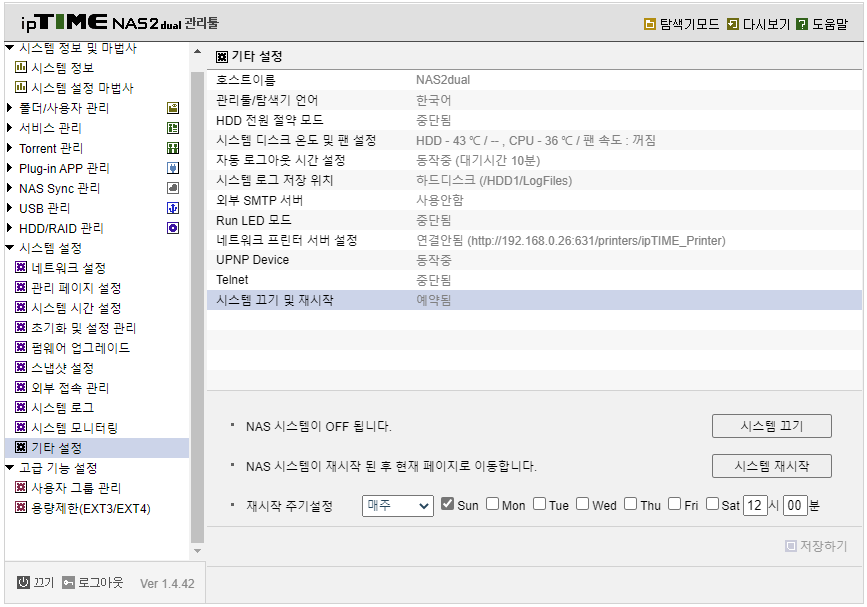867x607 pixels.
Task: Open the 외부 SMTP 서버 row
Action: click(534, 200)
